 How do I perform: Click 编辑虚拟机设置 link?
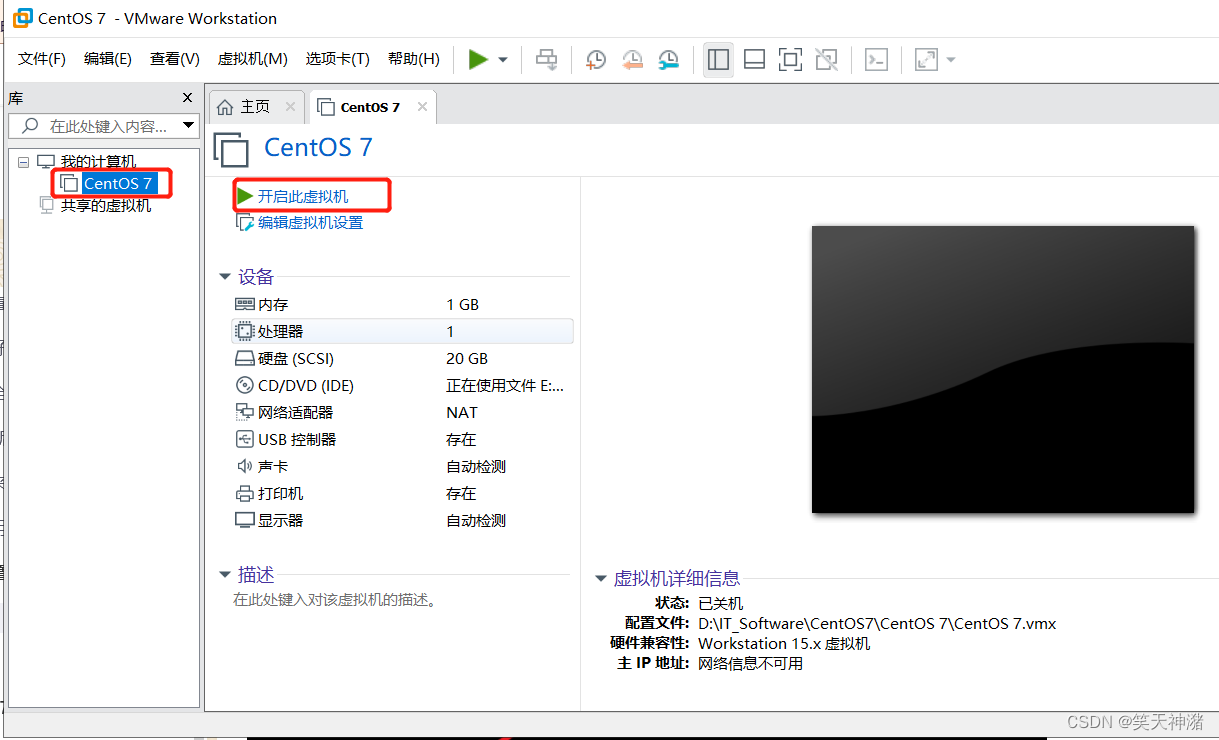tap(310, 222)
